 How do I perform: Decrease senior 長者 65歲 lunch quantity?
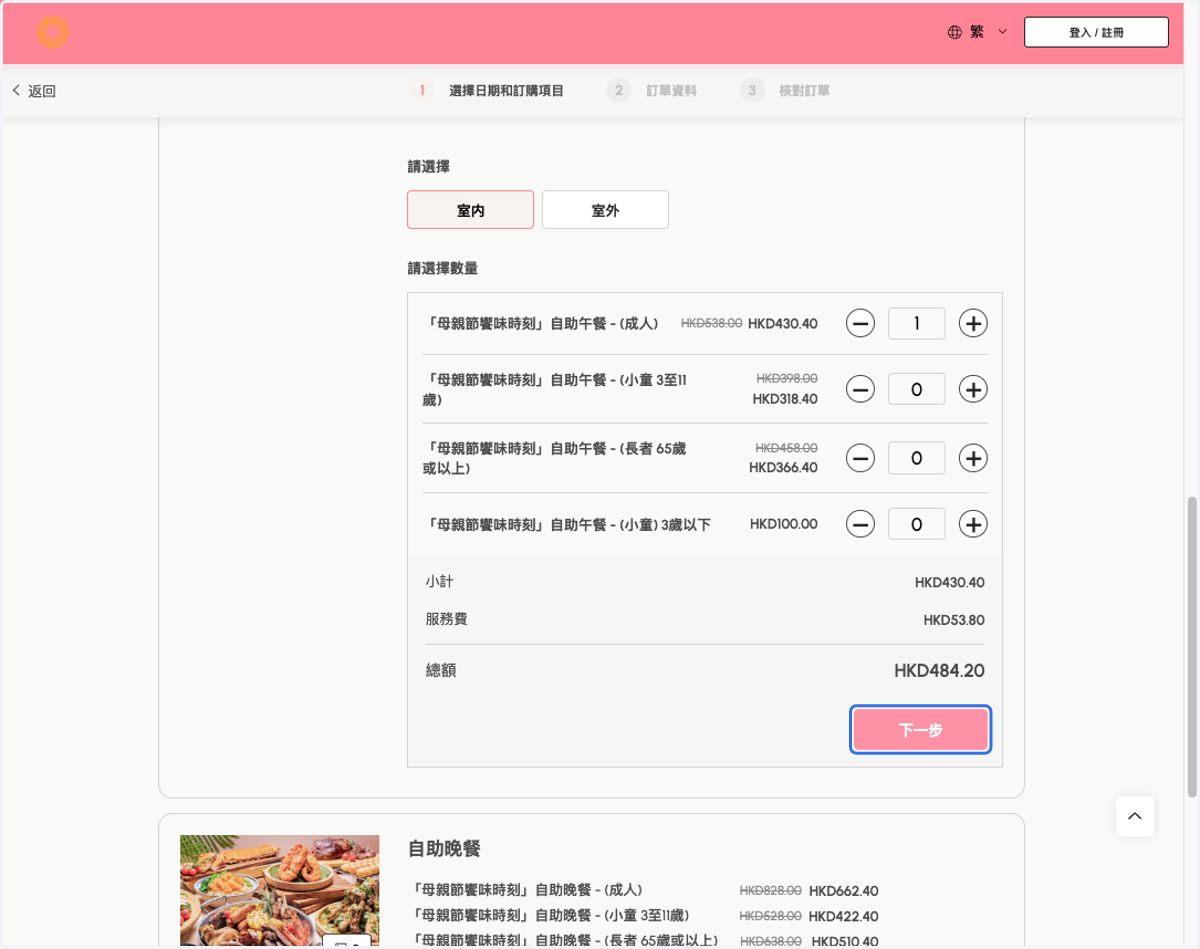click(860, 458)
